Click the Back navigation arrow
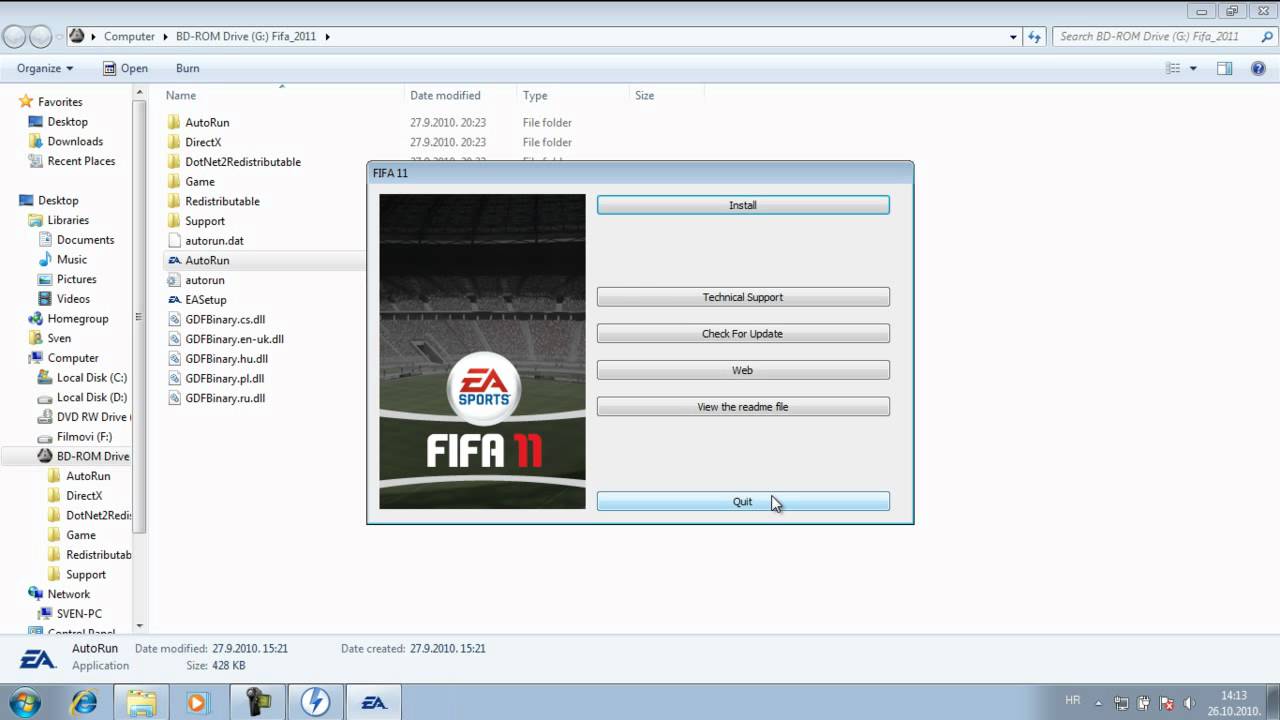 click(x=14, y=37)
